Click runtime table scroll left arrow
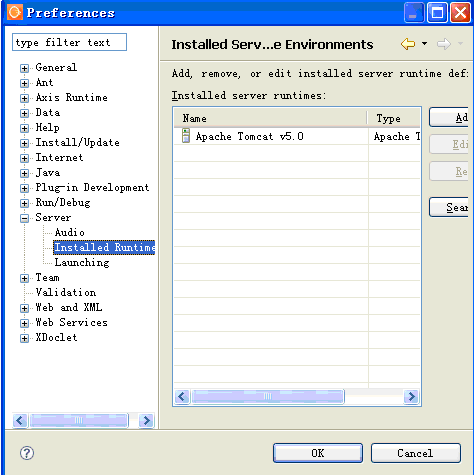The height and width of the screenshot is (475, 474). (182, 397)
